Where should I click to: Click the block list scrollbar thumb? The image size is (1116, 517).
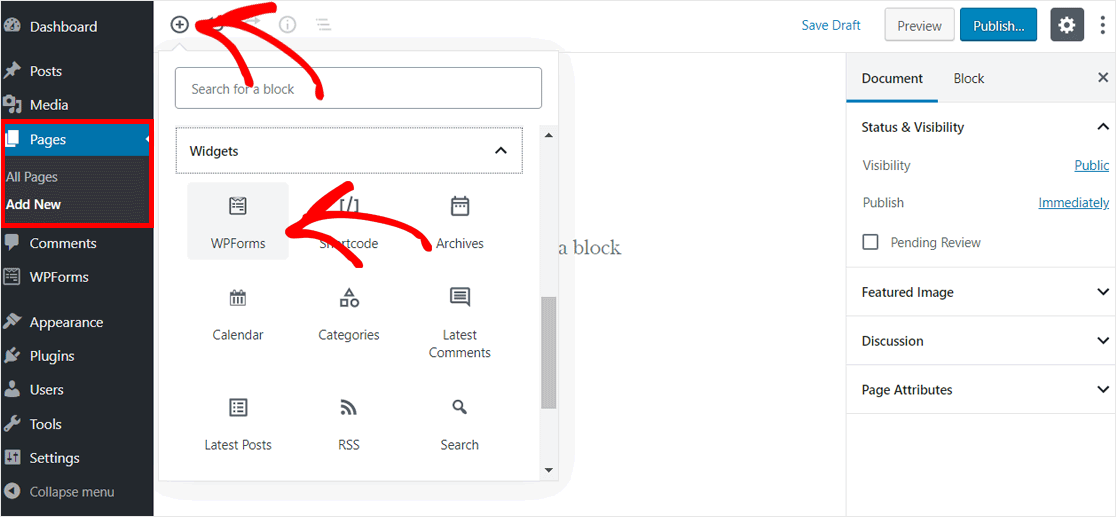pos(549,352)
